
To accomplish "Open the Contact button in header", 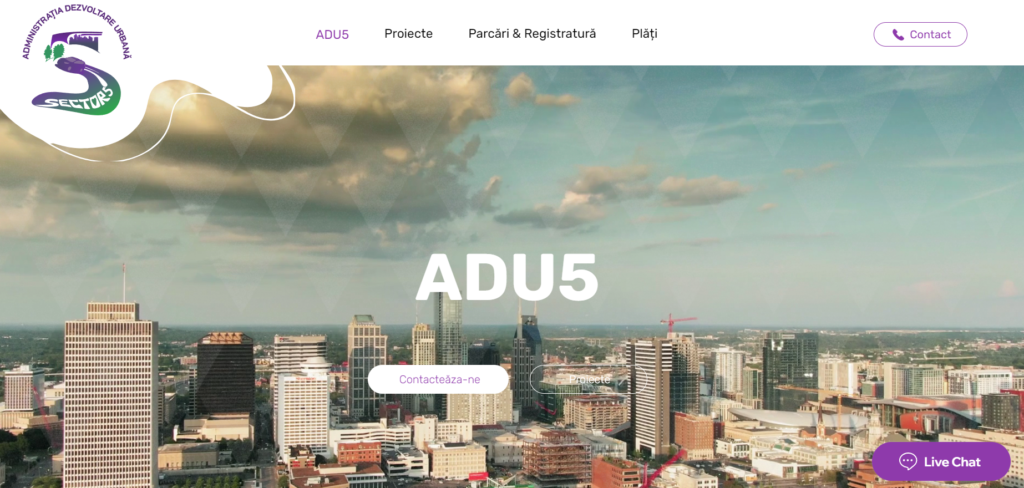I will pos(920,35).
